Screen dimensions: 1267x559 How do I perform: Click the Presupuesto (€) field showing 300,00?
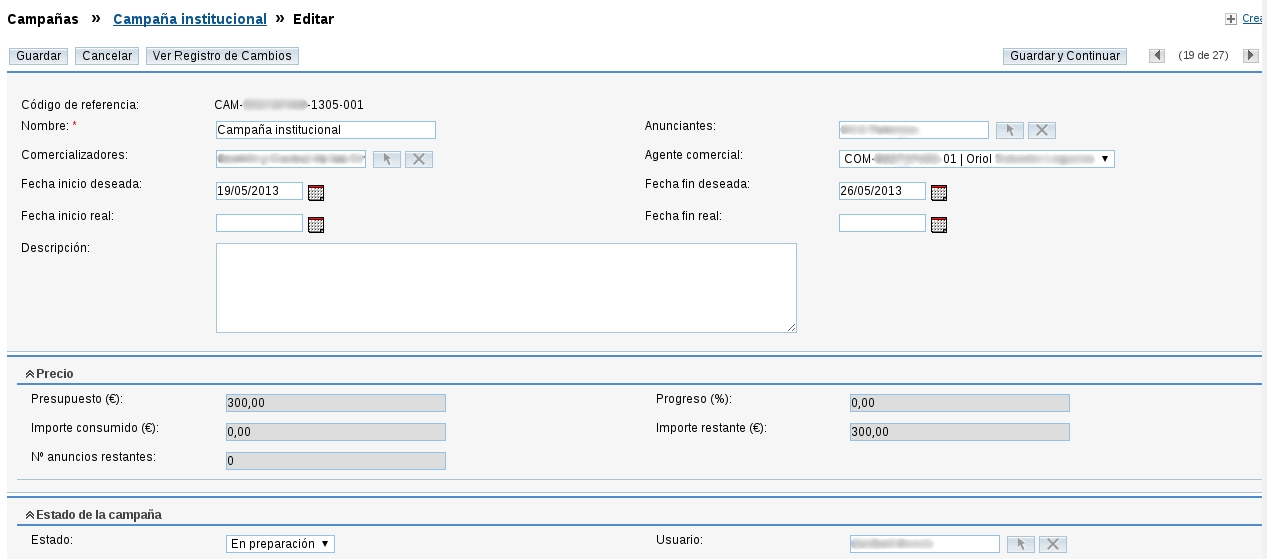(336, 403)
